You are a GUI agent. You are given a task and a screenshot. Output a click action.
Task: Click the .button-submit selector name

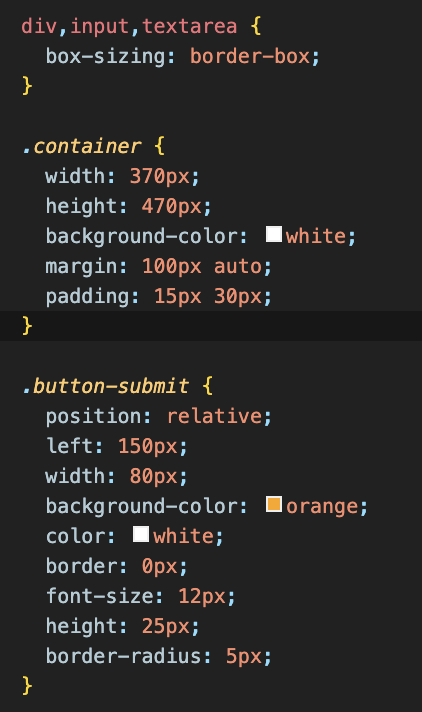pos(105,386)
